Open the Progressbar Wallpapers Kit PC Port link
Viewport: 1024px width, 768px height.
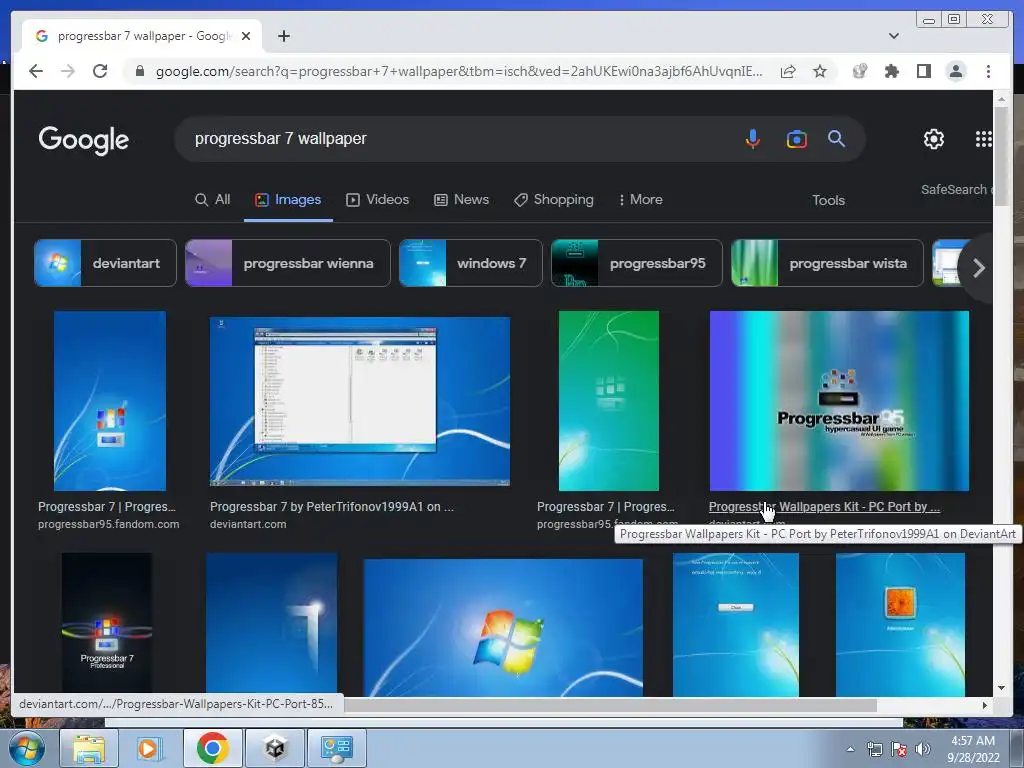pyautogui.click(x=824, y=507)
